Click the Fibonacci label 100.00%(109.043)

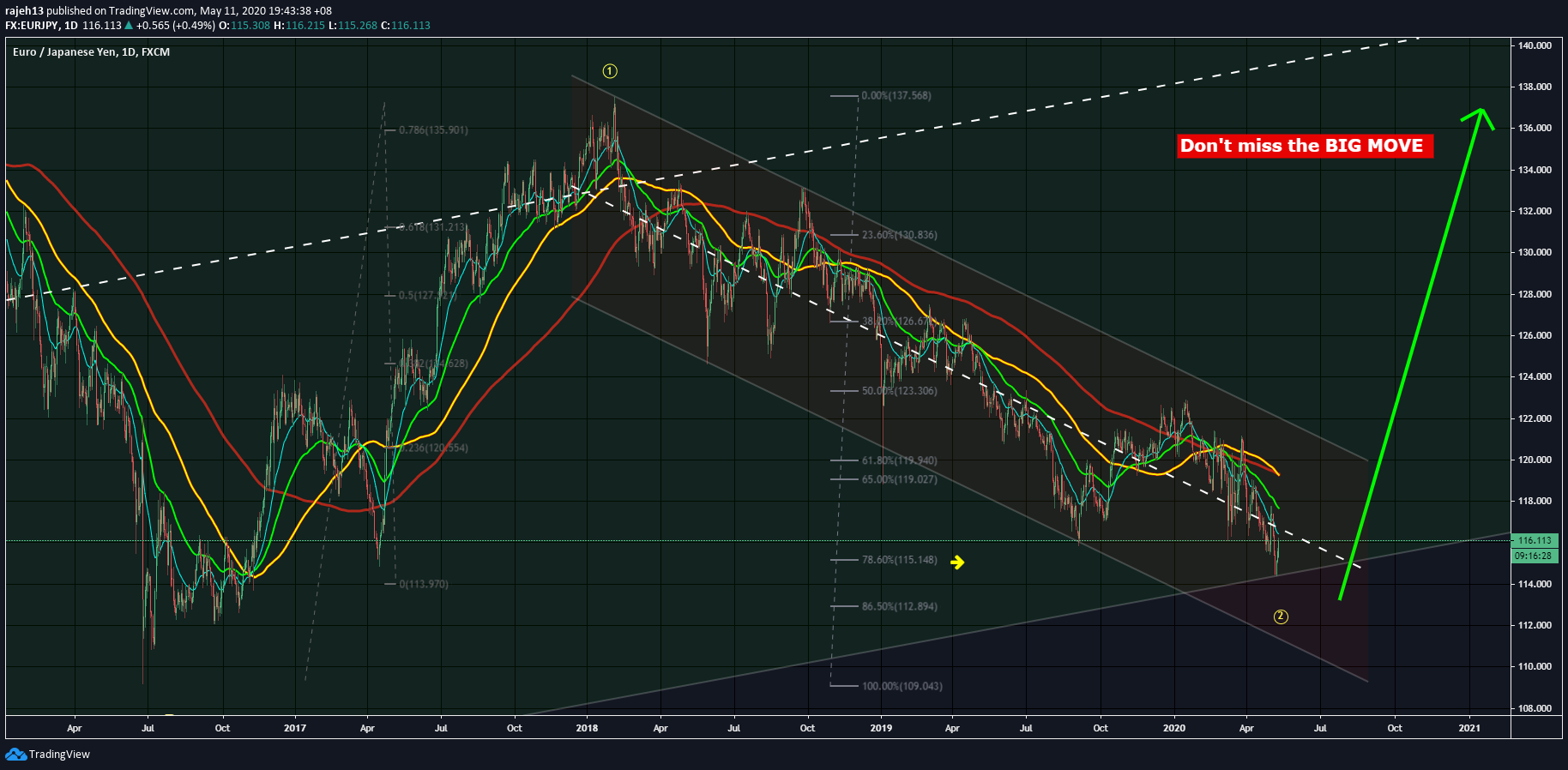click(902, 686)
